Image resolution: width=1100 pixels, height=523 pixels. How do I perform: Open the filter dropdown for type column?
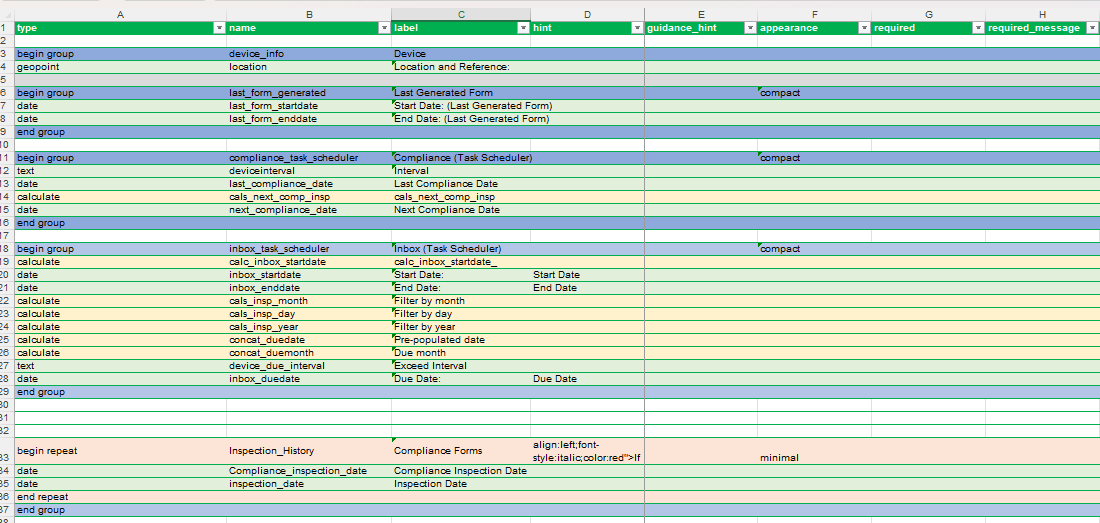(220, 28)
